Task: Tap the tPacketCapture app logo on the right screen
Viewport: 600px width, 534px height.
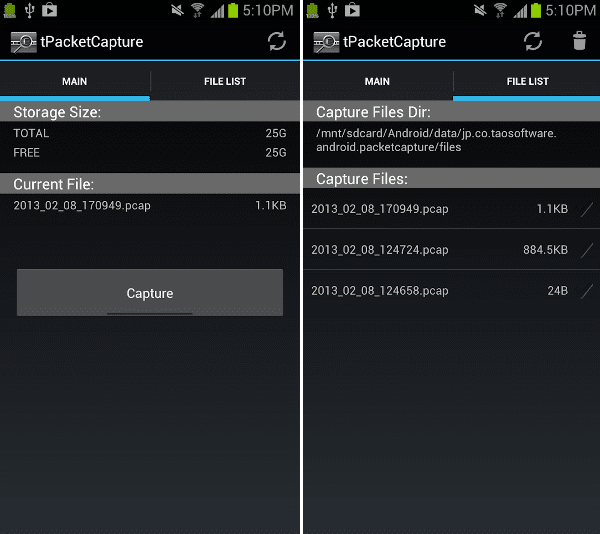Action: tap(326, 42)
